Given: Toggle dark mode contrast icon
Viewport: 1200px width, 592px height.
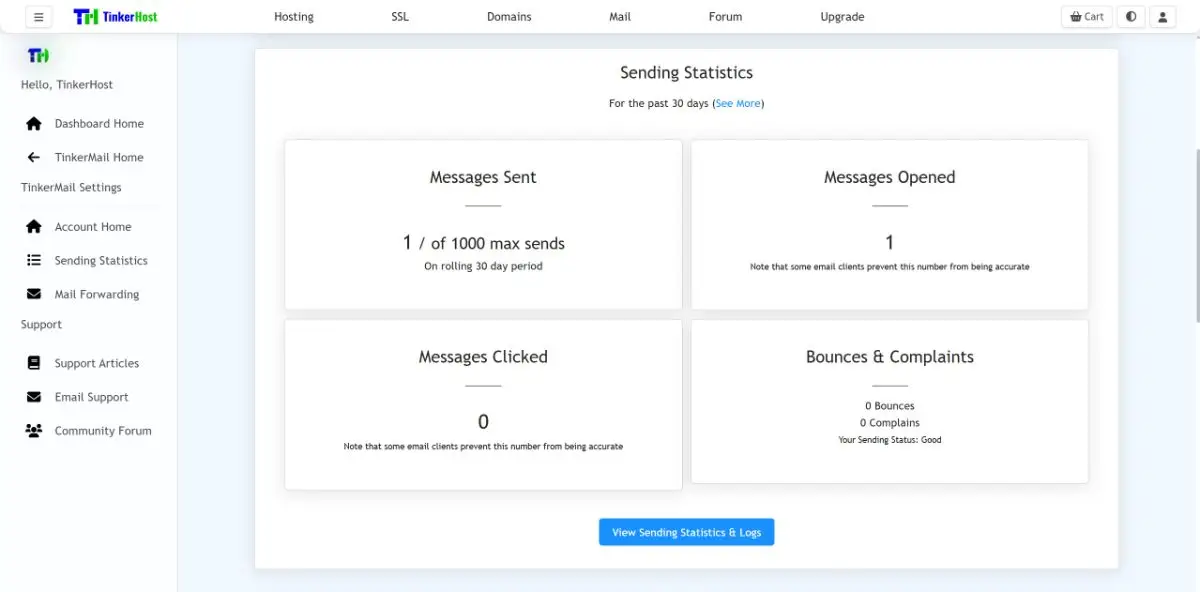Looking at the screenshot, I should click(1131, 17).
